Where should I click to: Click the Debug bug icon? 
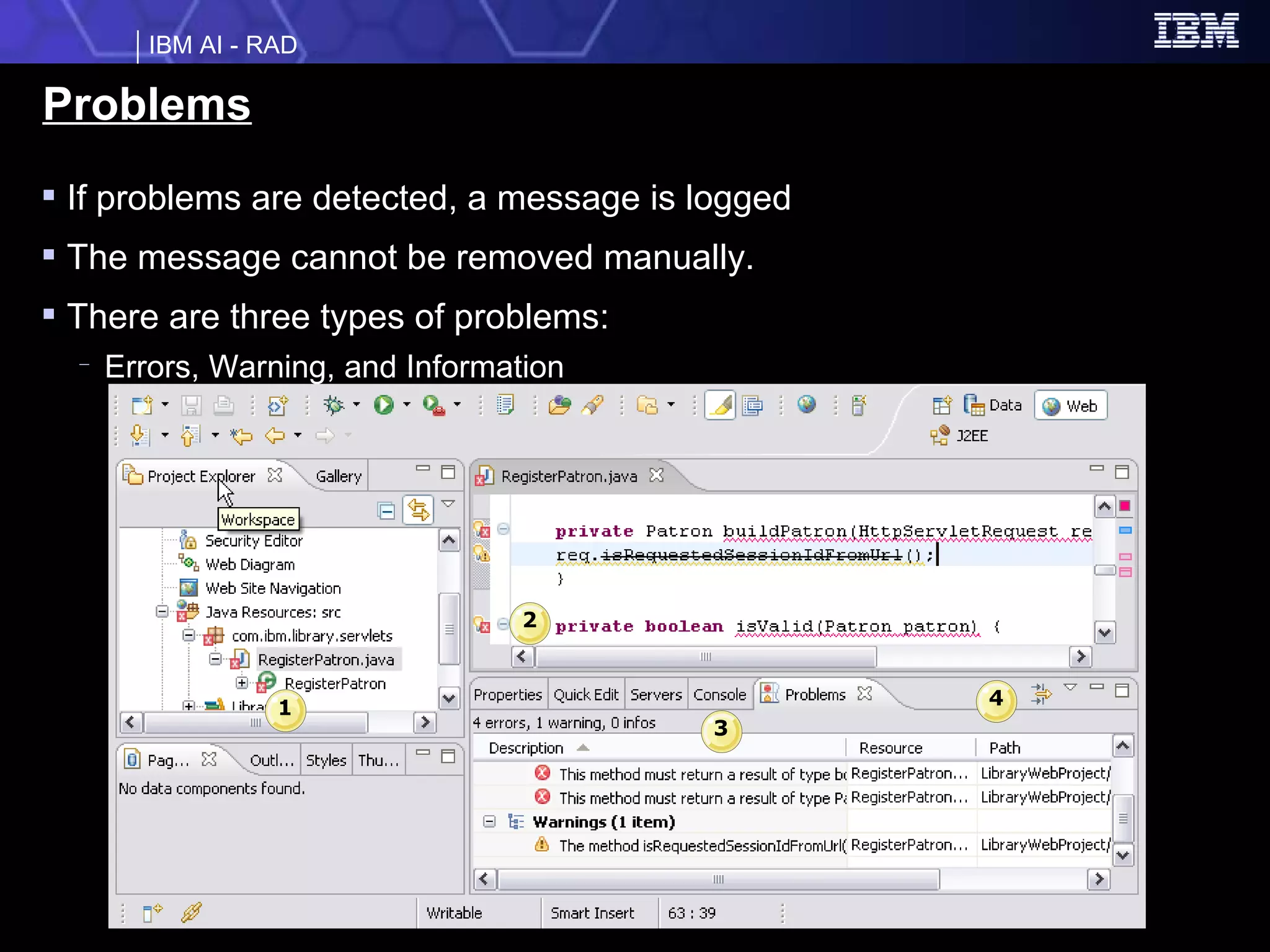334,405
